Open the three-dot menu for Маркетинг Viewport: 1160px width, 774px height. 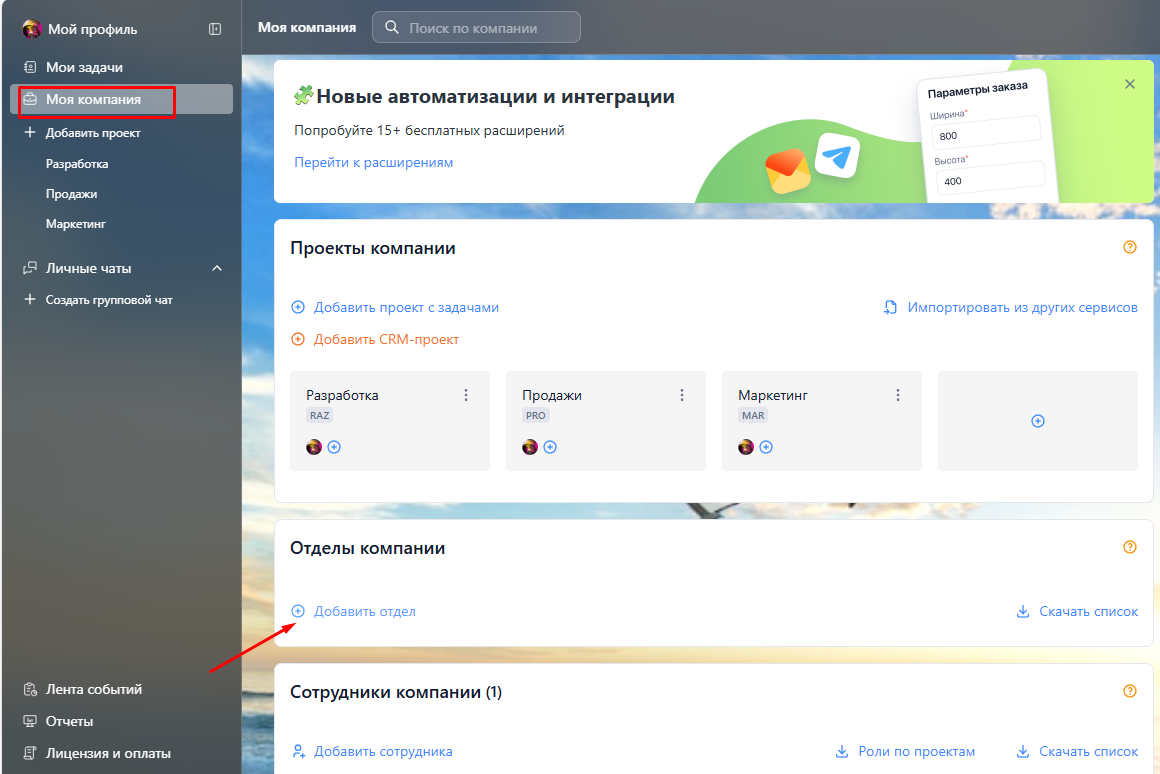point(898,395)
